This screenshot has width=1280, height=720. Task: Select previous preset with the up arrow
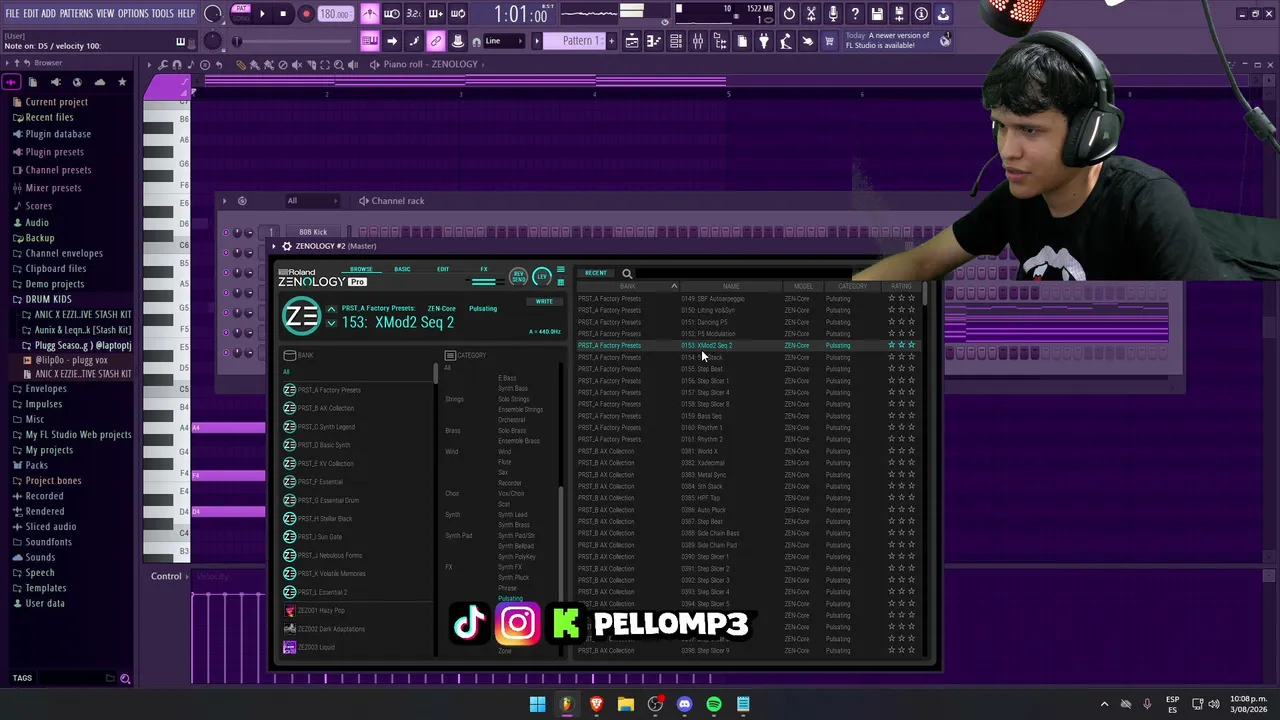point(331,309)
